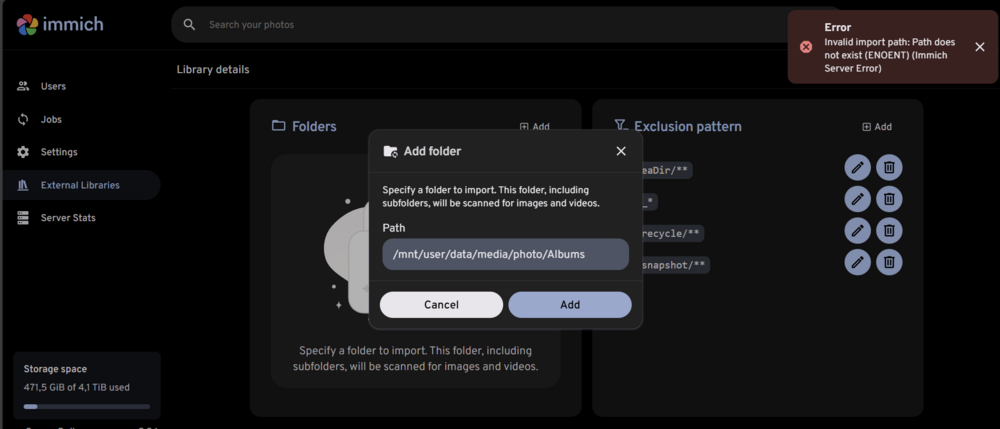Screen dimensions: 1000x429
Task: Click the Path input field
Action: [x=506, y=254]
